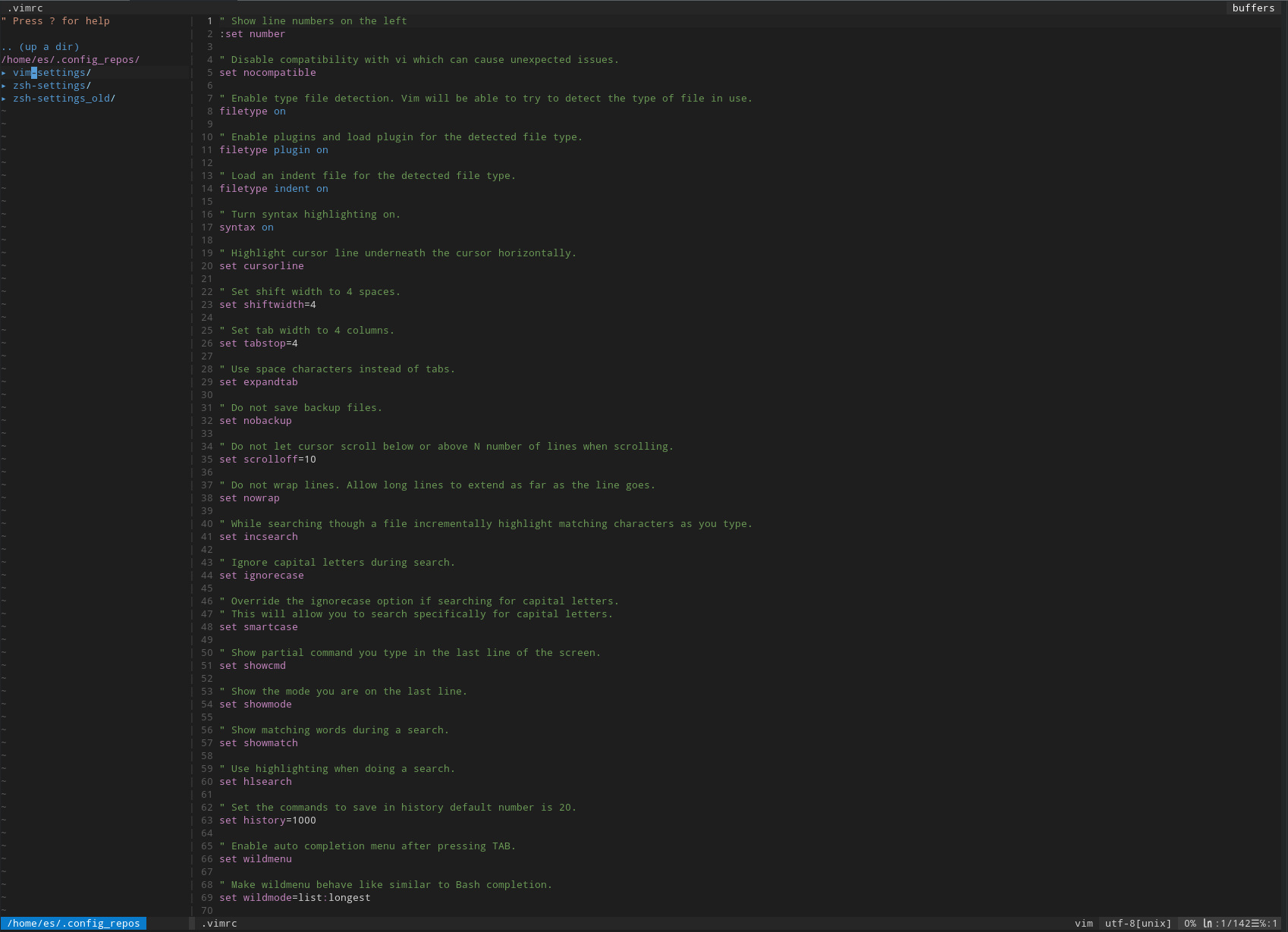Click 'set hlsearch' setting
The image size is (1288, 932).
(x=256, y=782)
